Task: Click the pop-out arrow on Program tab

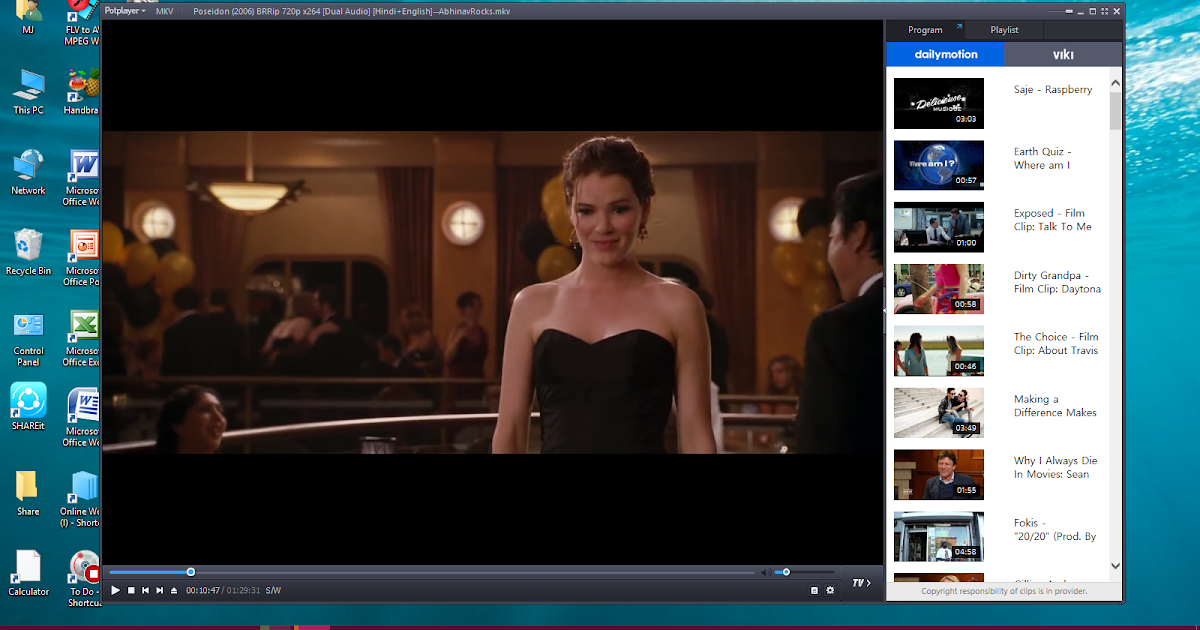Action: pos(959,27)
